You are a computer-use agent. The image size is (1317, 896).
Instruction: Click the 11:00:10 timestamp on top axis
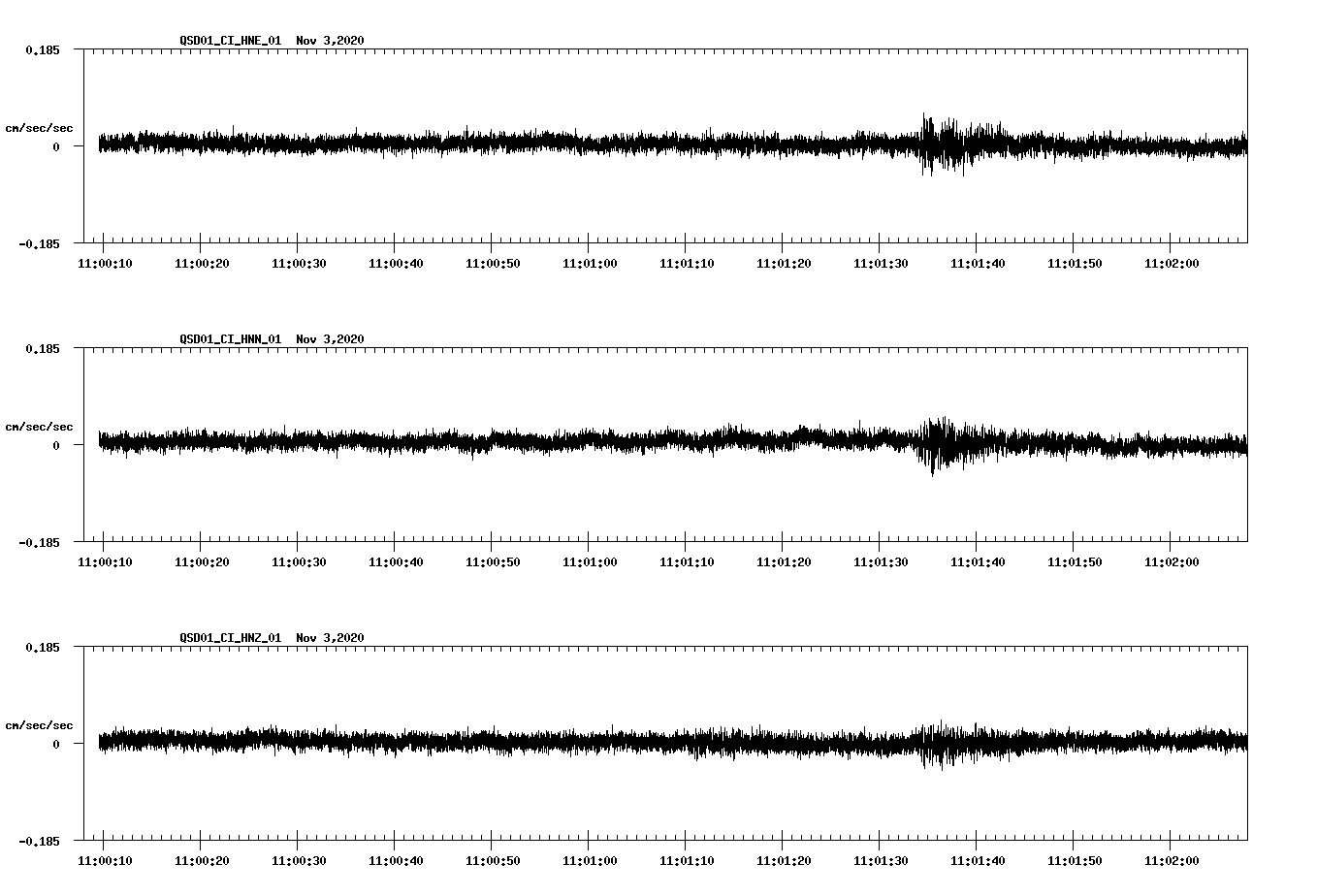pos(107,262)
